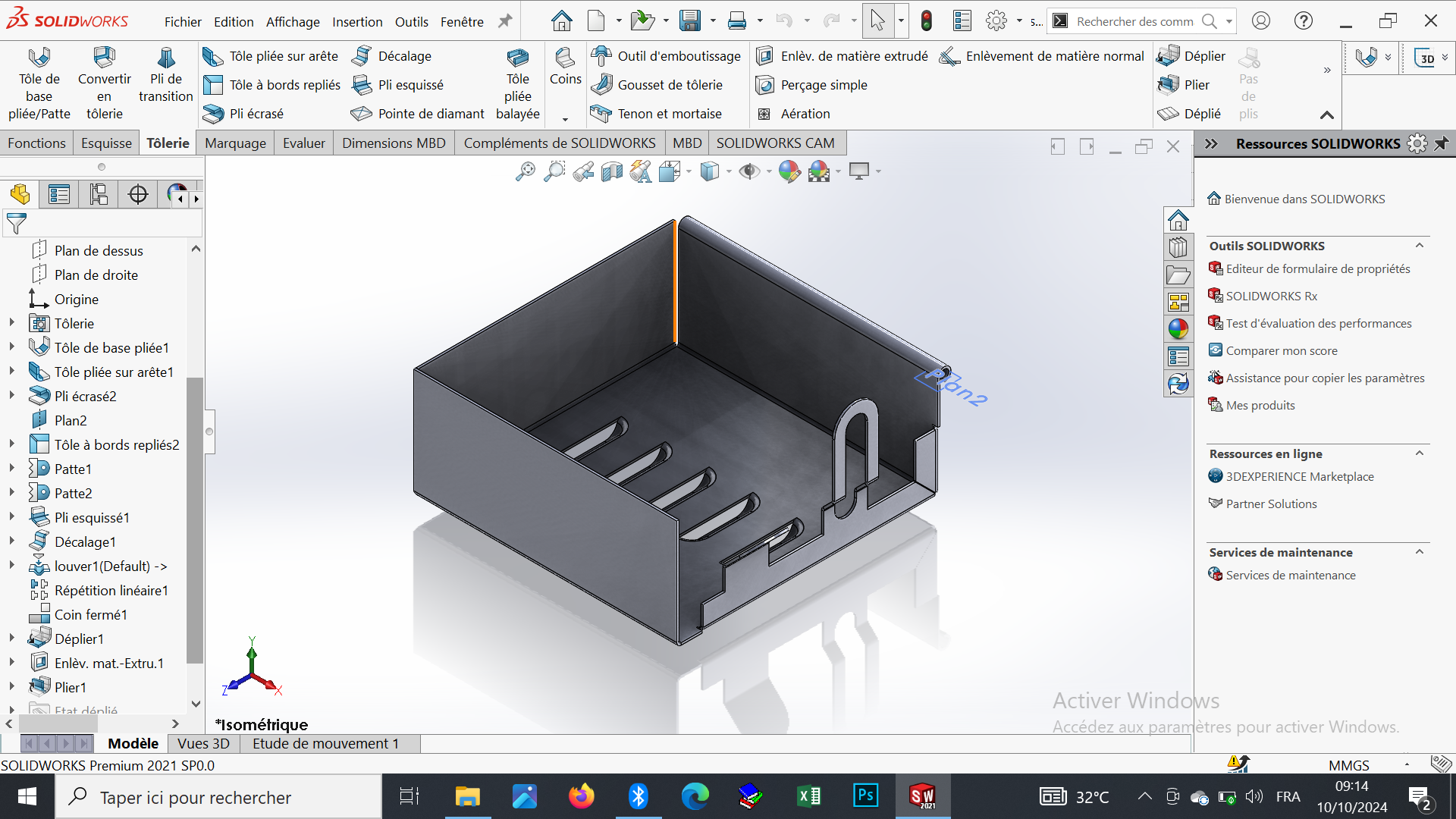Open the Coins dropdown arrow

coord(565,119)
